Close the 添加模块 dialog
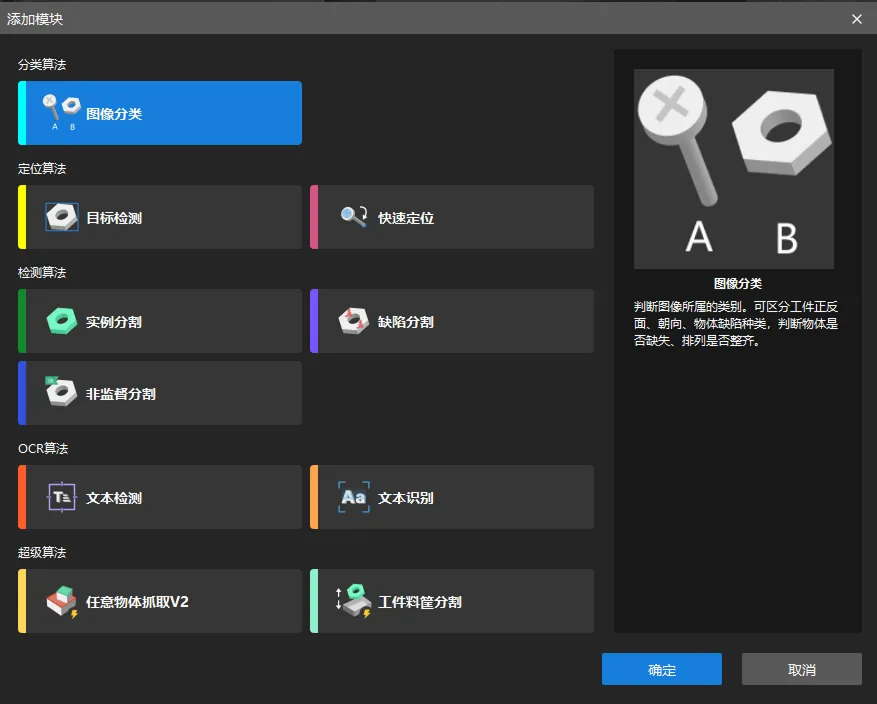This screenshot has height=704, width=877. (x=856, y=19)
